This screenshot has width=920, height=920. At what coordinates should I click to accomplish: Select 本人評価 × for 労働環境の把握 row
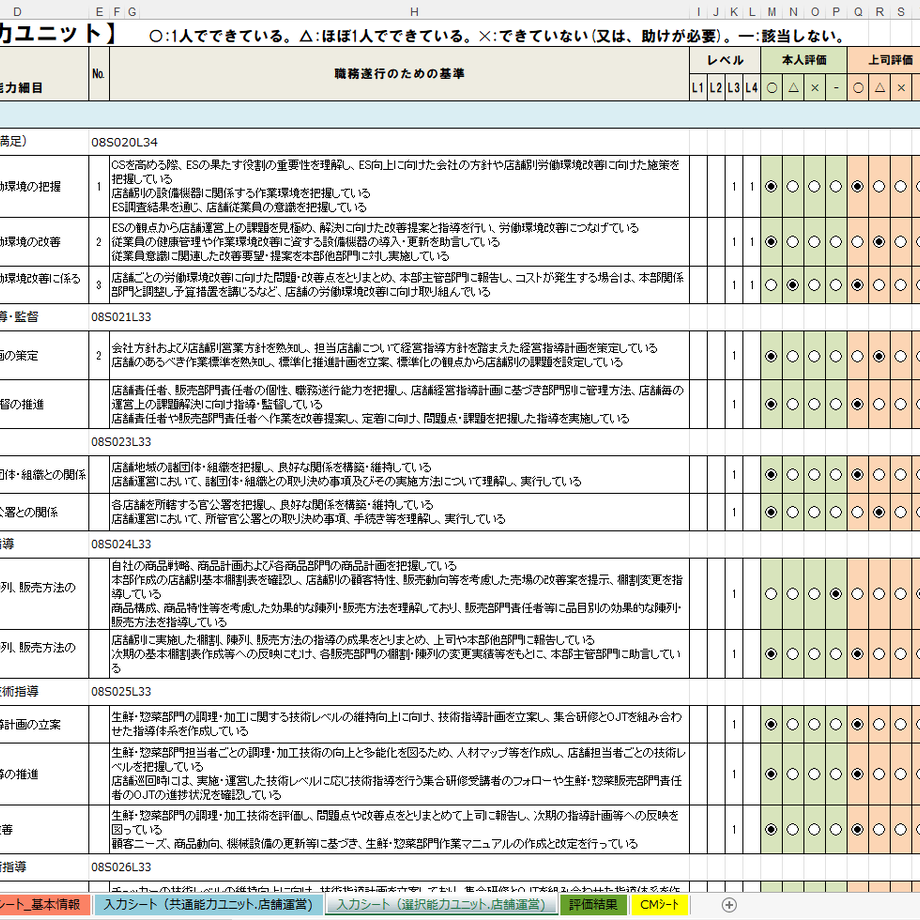click(x=814, y=187)
